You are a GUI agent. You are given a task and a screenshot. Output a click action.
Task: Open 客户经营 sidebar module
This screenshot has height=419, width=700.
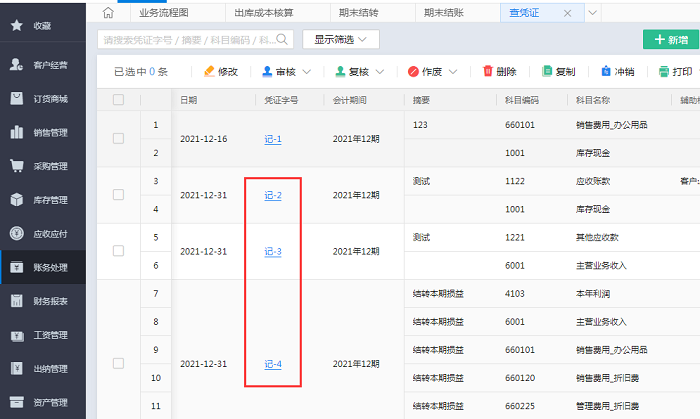tap(43, 65)
